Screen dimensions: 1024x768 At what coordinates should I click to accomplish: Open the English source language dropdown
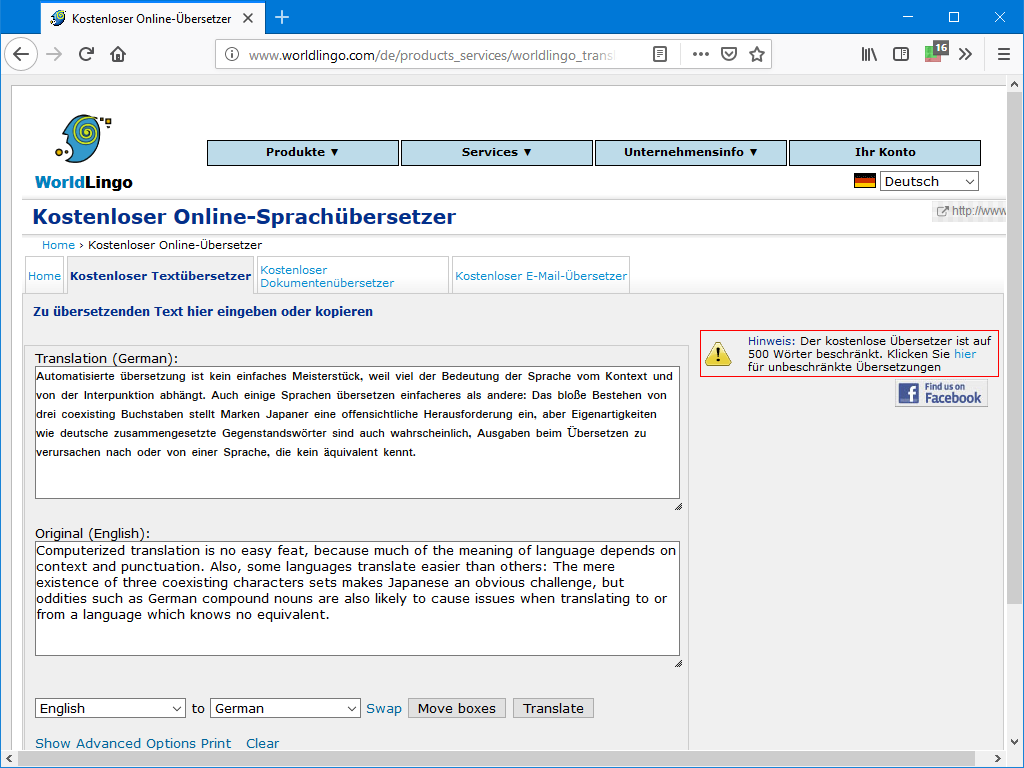pyautogui.click(x=111, y=708)
